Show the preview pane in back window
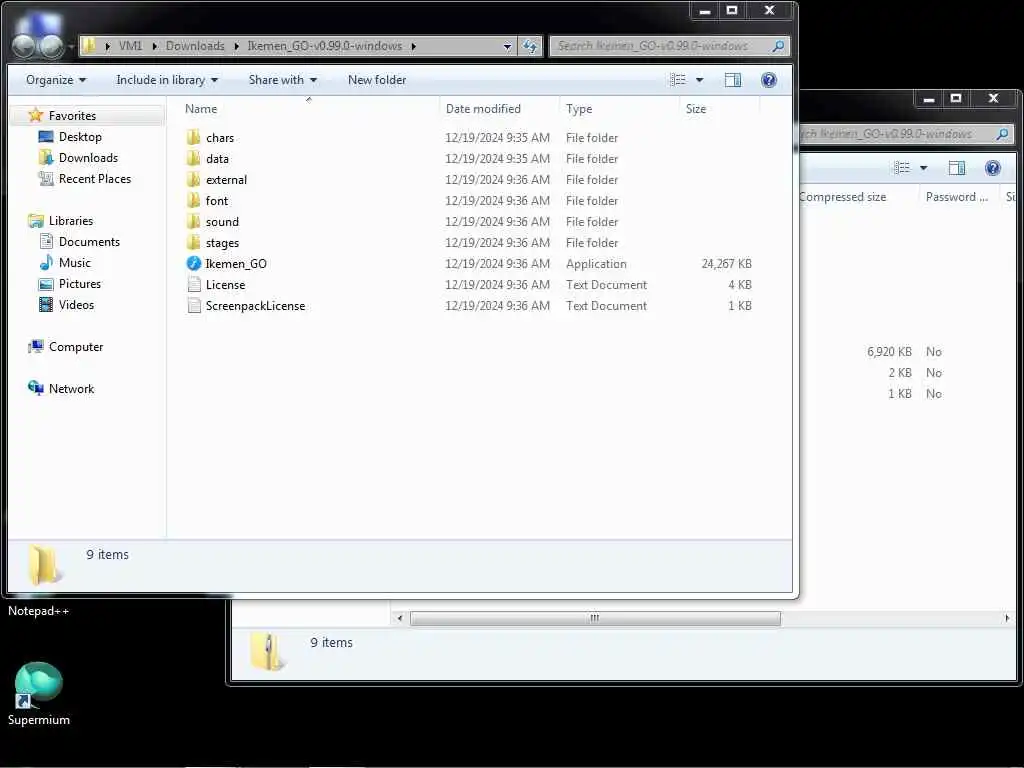 pyautogui.click(x=957, y=168)
